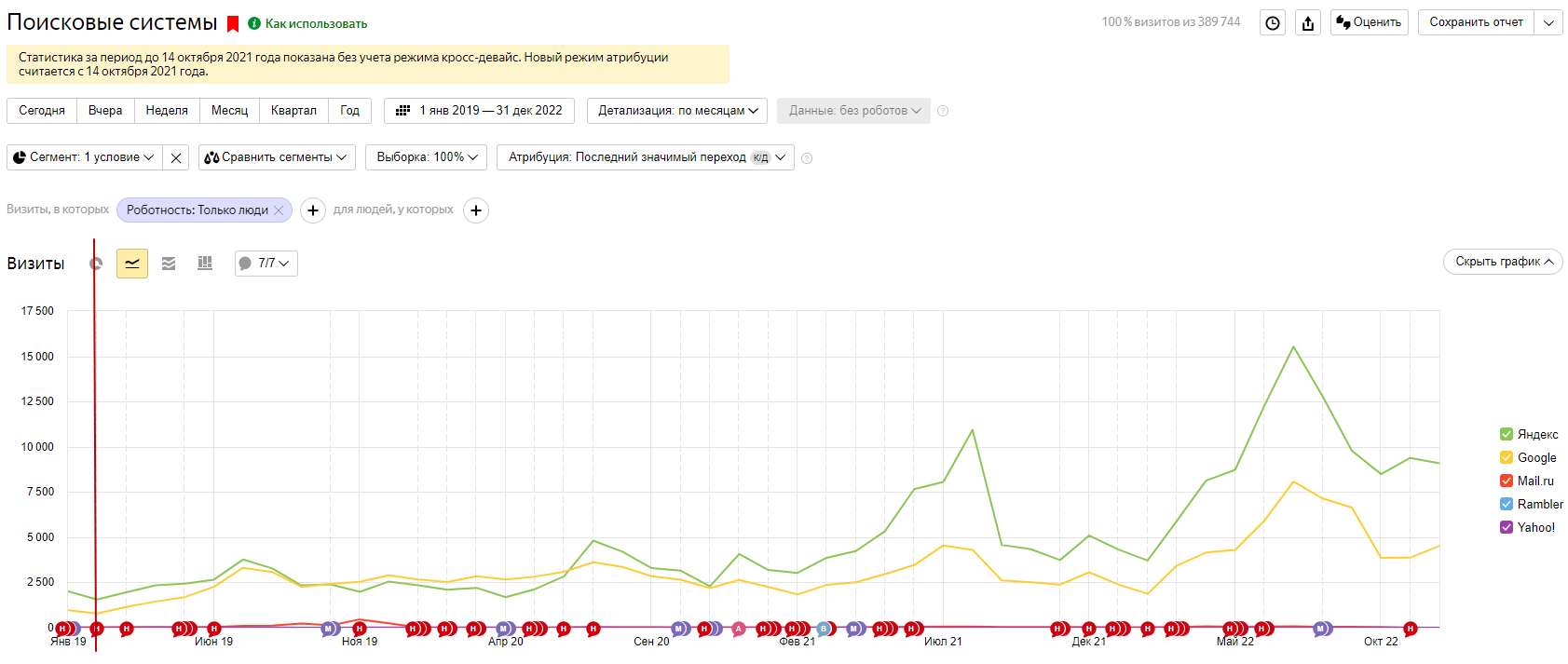Click the export/share icon in the header
The height and width of the screenshot is (664, 1568).
(1308, 23)
